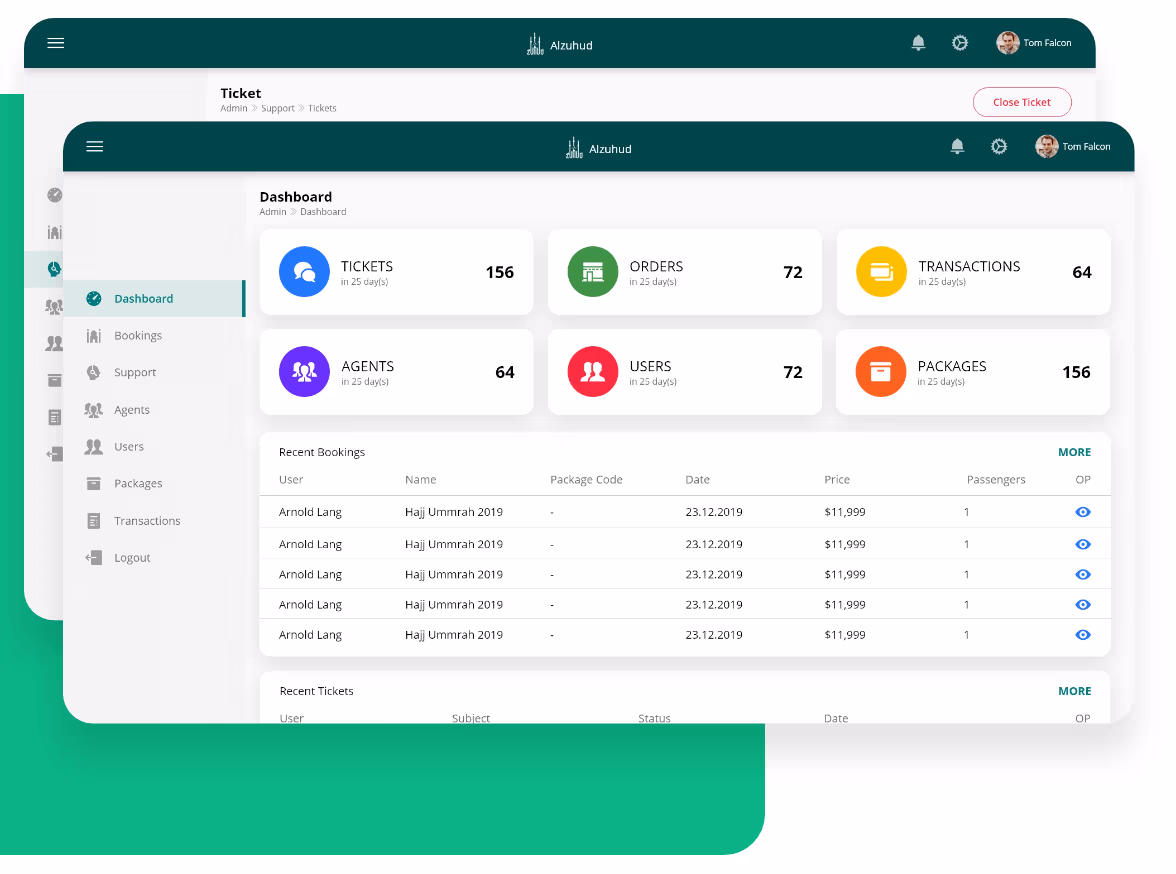Click the Close Ticket button
The height and width of the screenshot is (874, 1176).
coord(1021,102)
